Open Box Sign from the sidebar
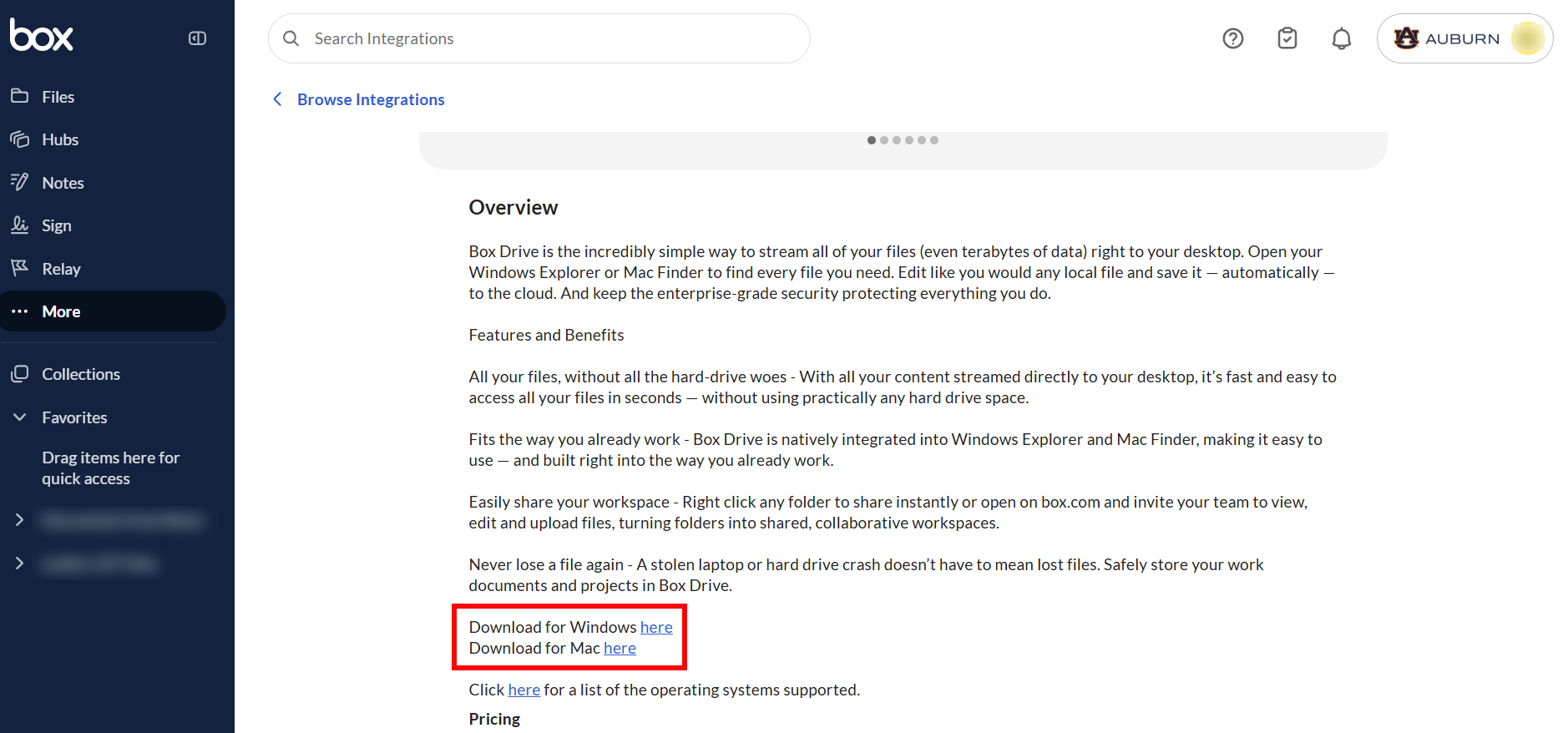The width and height of the screenshot is (1568, 733). 56,225
